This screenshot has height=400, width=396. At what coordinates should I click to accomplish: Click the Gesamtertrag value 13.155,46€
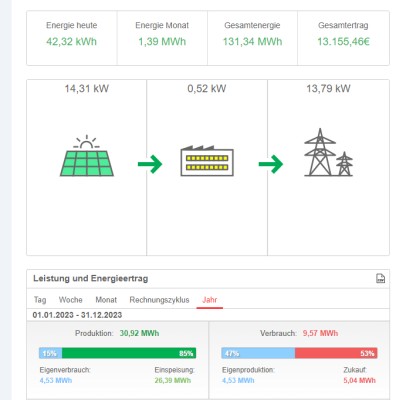[x=343, y=42]
